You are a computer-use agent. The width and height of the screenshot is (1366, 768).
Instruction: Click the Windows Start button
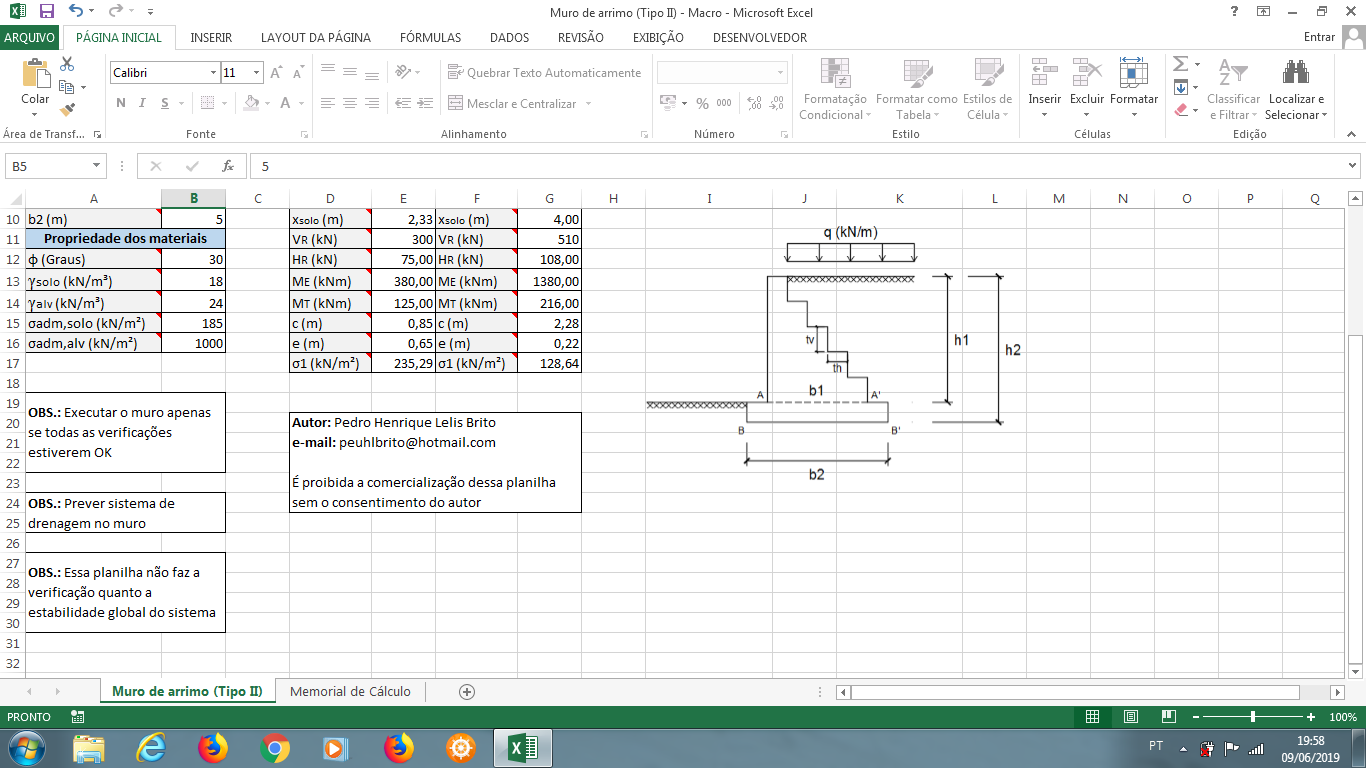27,747
